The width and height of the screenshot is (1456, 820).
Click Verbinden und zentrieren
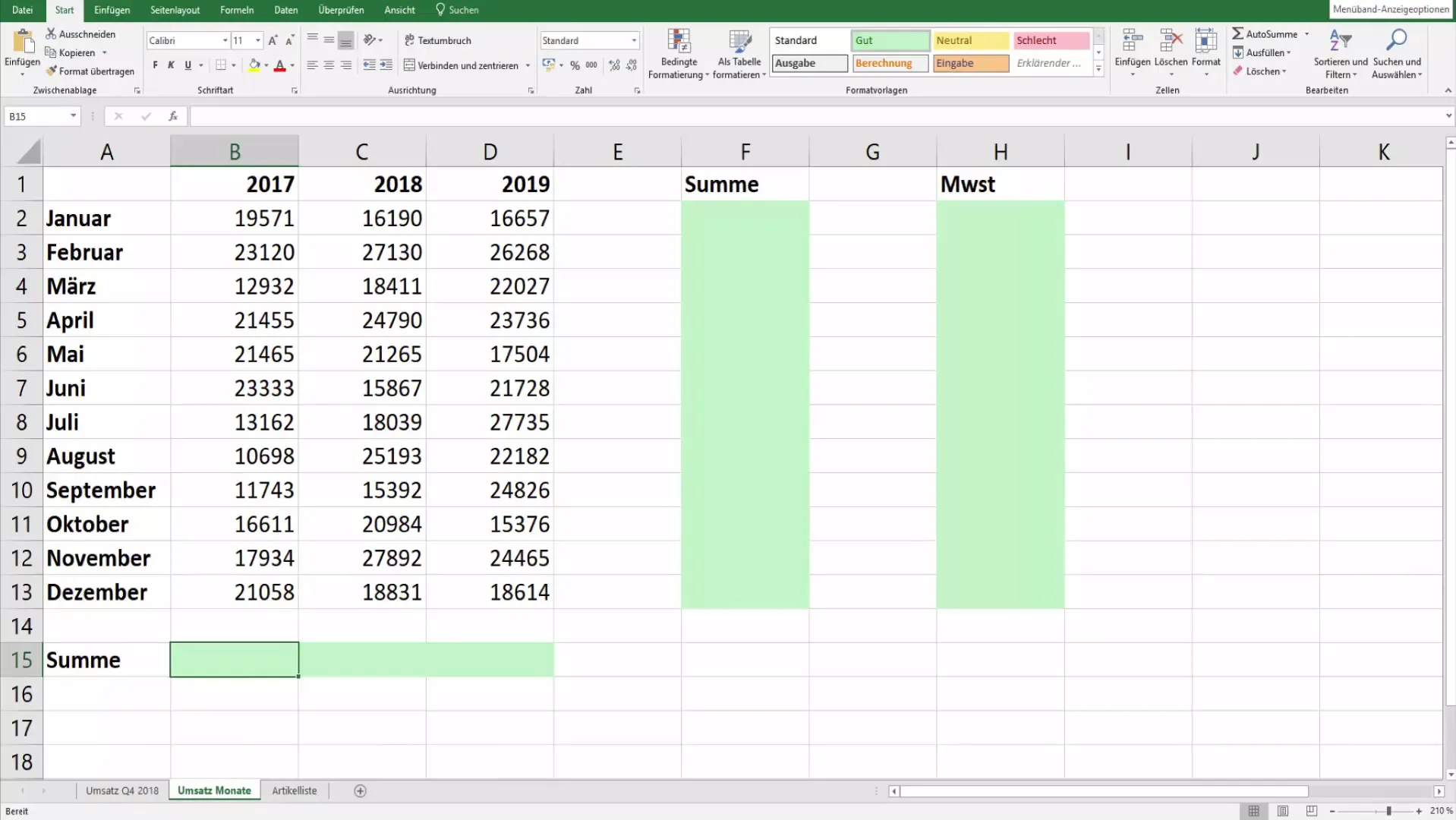(x=462, y=65)
